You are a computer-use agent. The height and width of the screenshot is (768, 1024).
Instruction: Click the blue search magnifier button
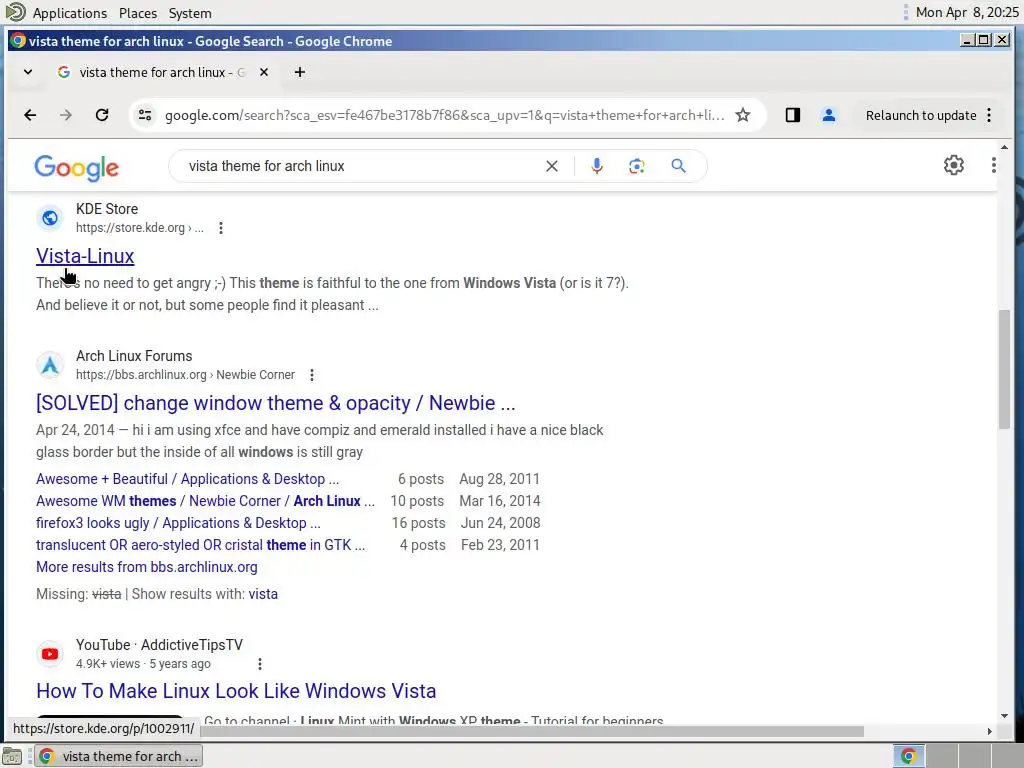tap(679, 167)
